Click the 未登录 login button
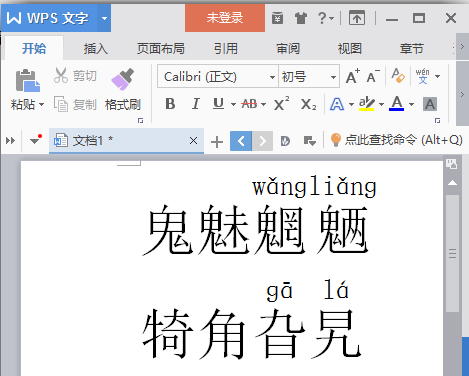 pyautogui.click(x=225, y=18)
